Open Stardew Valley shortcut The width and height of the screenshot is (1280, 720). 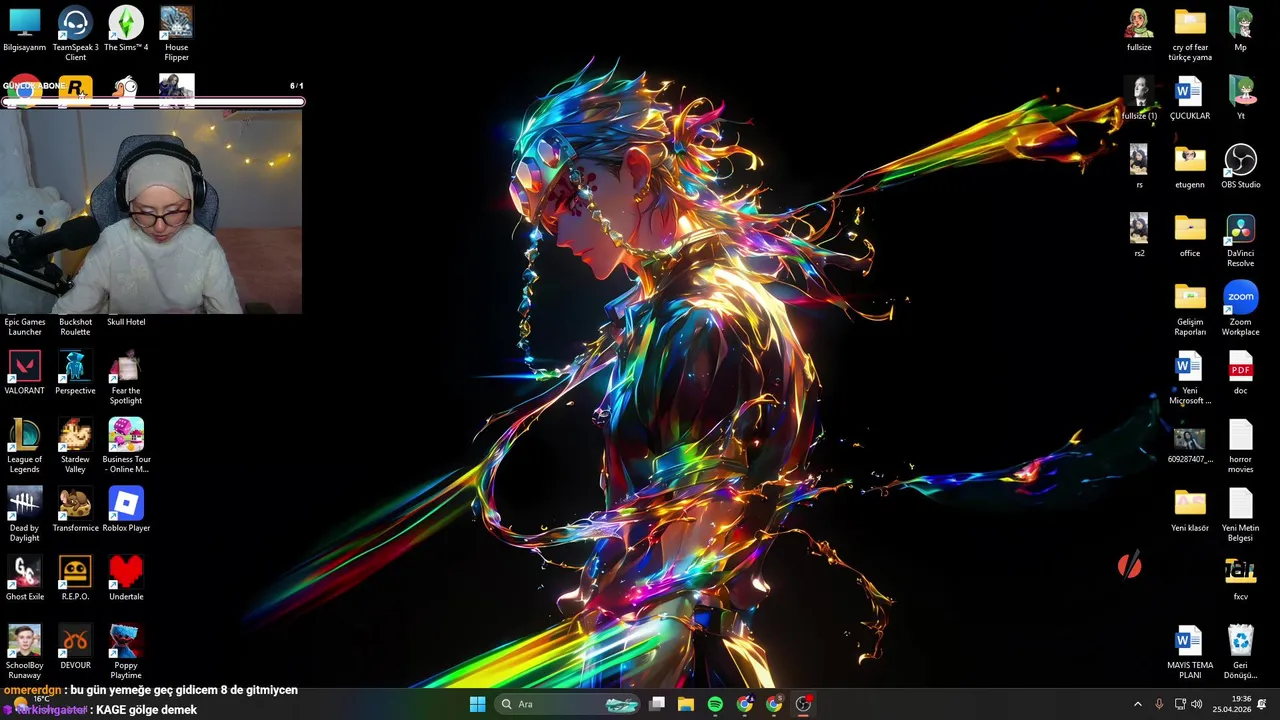tap(75, 446)
